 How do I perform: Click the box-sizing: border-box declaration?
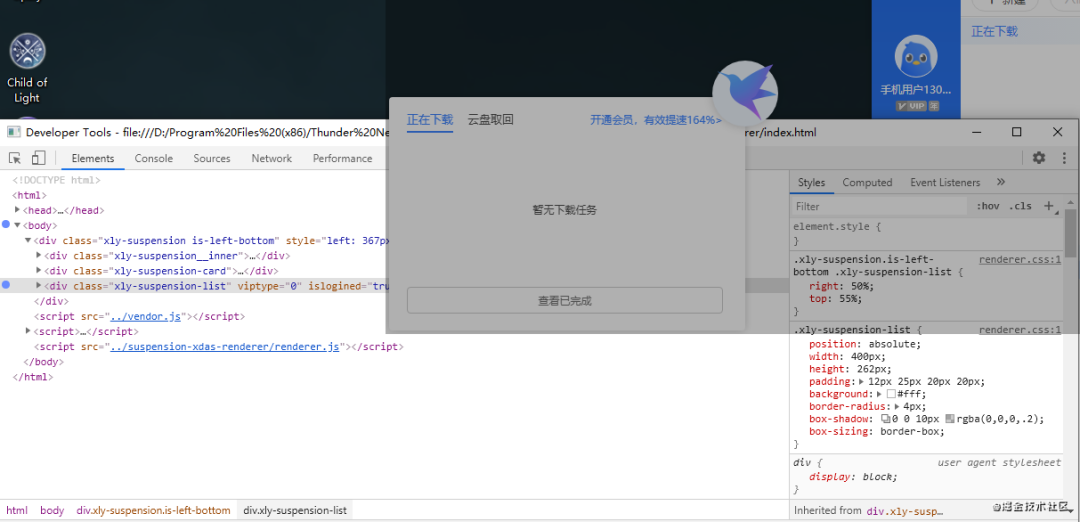pyautogui.click(x=877, y=432)
